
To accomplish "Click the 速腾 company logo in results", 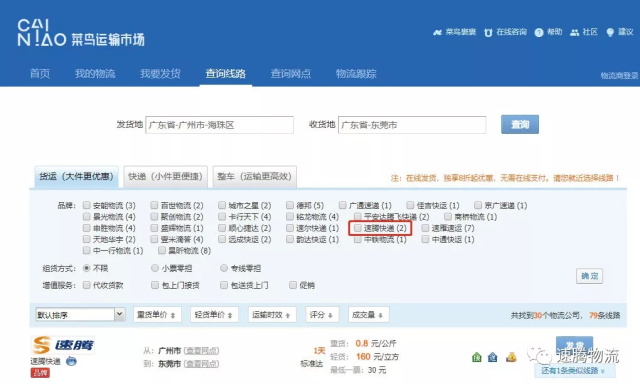I will [x=62, y=345].
